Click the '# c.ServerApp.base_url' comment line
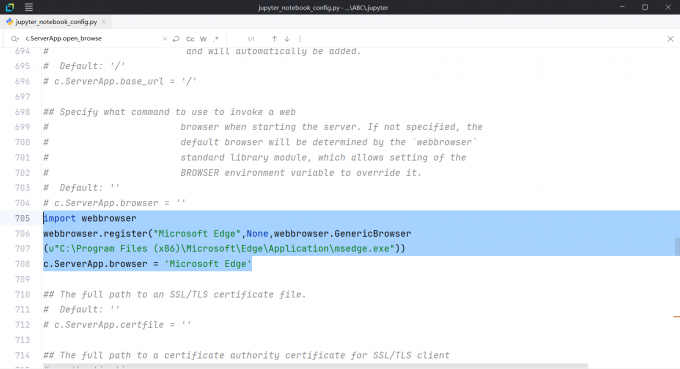This screenshot has height=369, width=680. click(x=120, y=82)
